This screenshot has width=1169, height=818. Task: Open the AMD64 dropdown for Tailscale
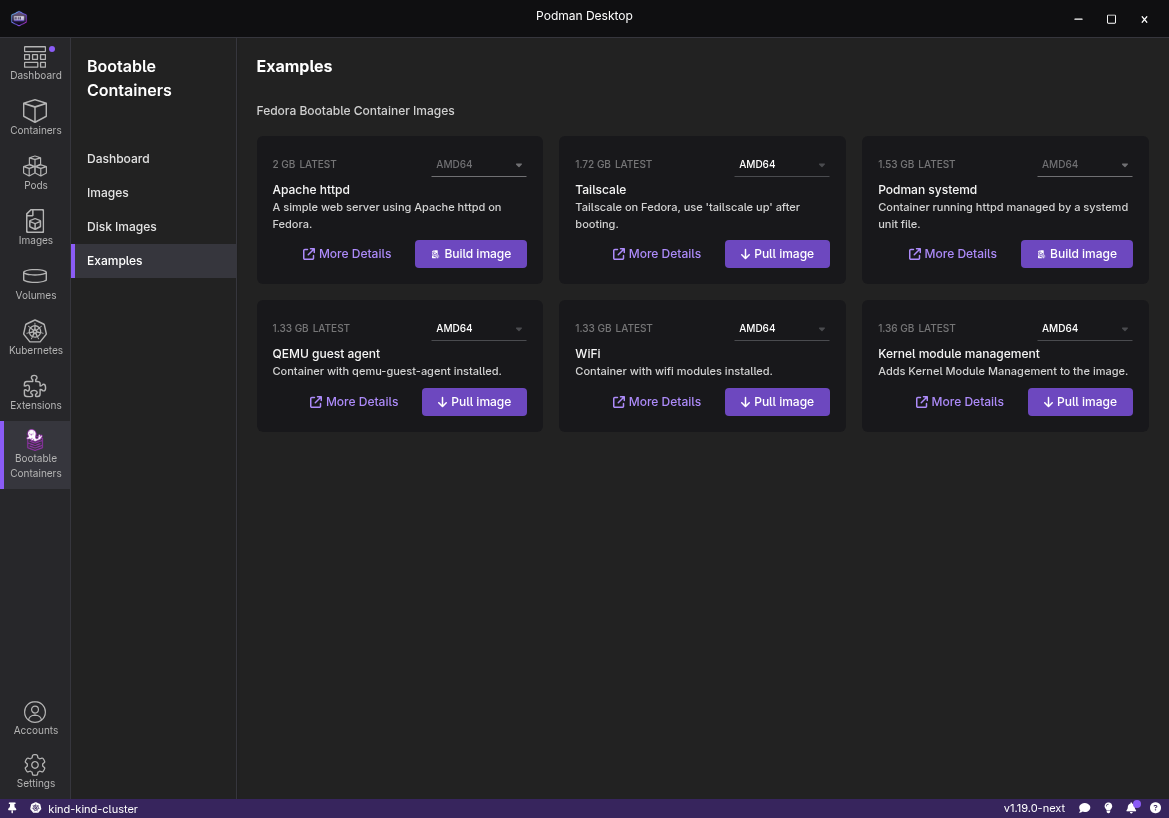point(781,164)
